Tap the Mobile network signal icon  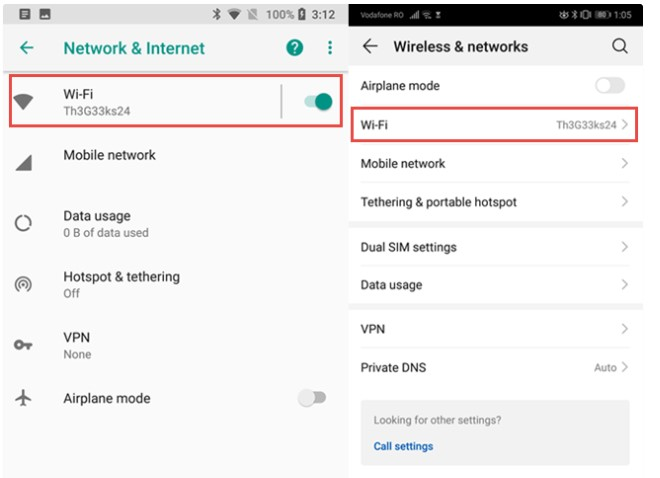click(x=23, y=162)
